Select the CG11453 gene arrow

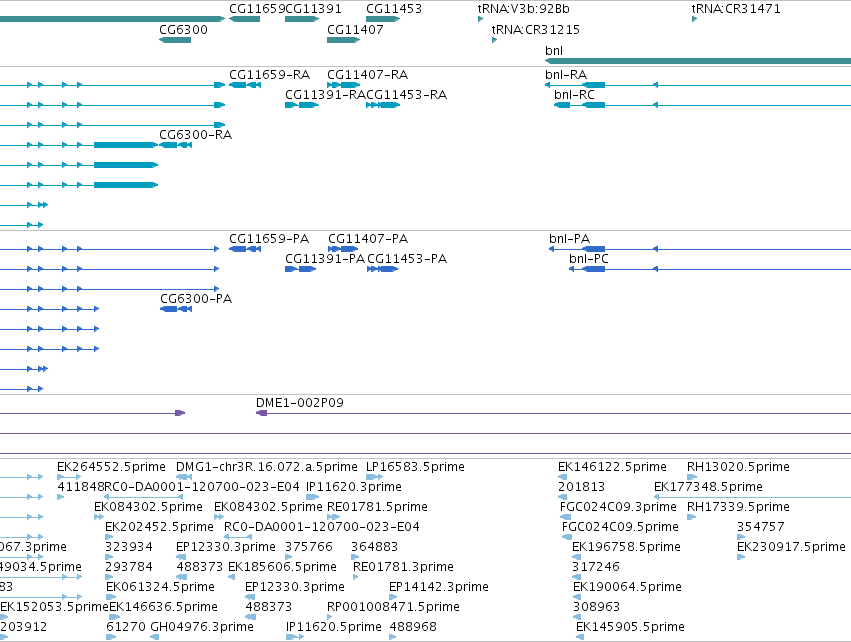(x=383, y=19)
